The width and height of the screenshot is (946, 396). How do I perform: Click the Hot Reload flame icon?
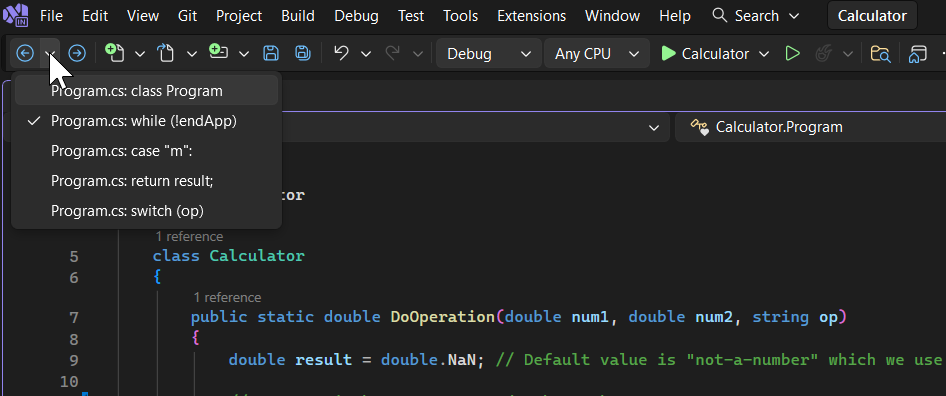823,54
